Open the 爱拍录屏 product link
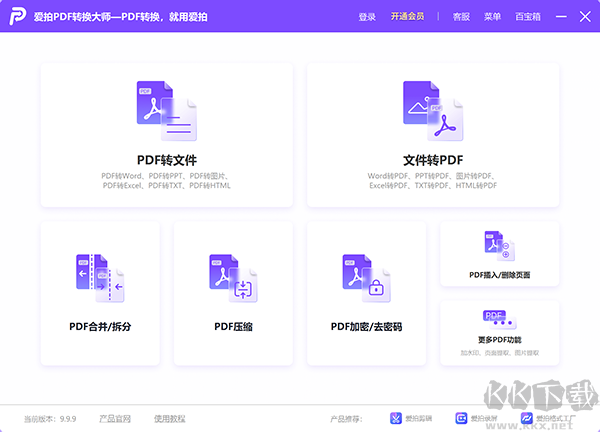The height and width of the screenshot is (432, 600). pyautogui.click(x=484, y=419)
